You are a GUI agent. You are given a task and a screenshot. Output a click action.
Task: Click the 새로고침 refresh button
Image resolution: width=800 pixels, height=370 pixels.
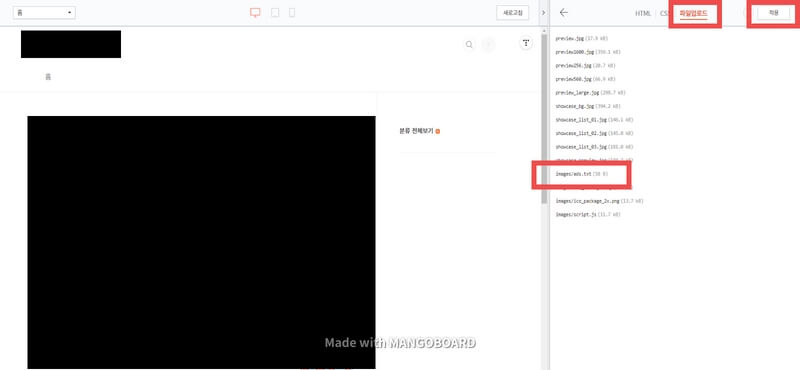(x=512, y=13)
